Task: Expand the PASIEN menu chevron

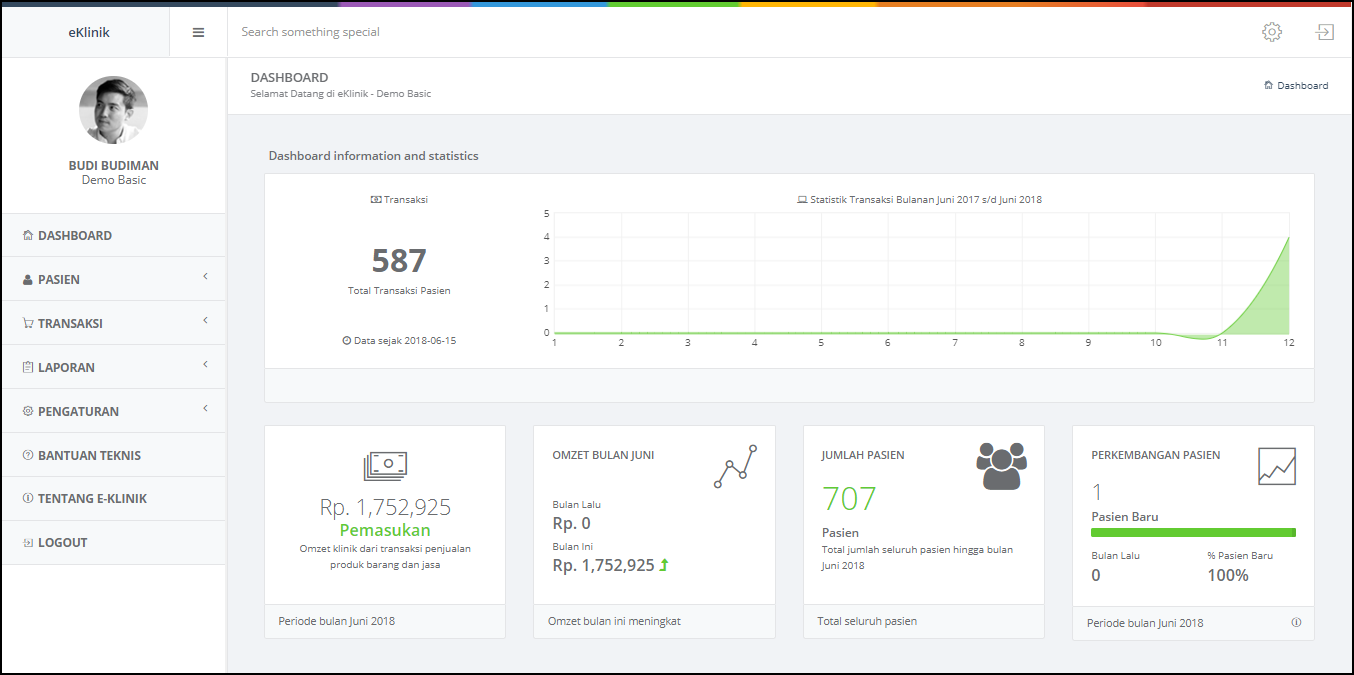Action: pyautogui.click(x=205, y=276)
